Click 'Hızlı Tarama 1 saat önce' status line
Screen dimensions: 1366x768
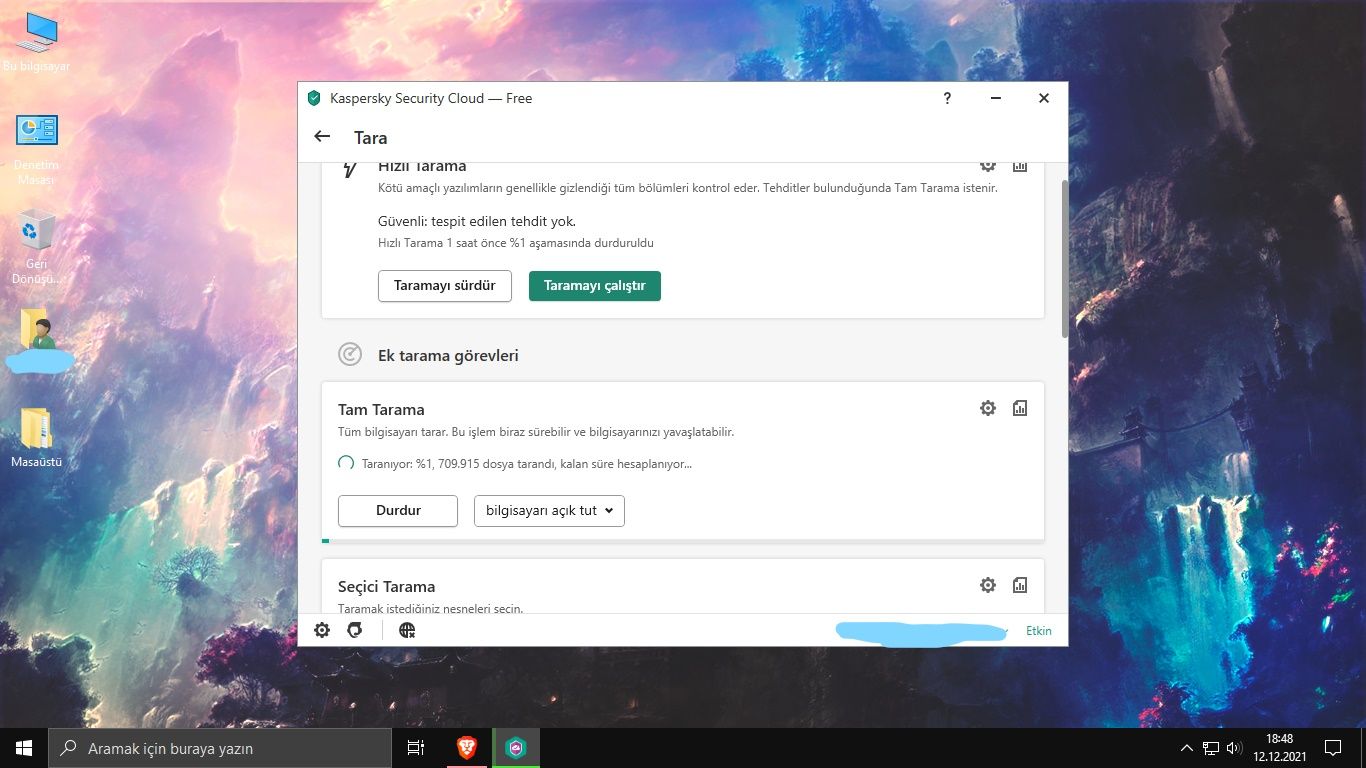tap(516, 243)
